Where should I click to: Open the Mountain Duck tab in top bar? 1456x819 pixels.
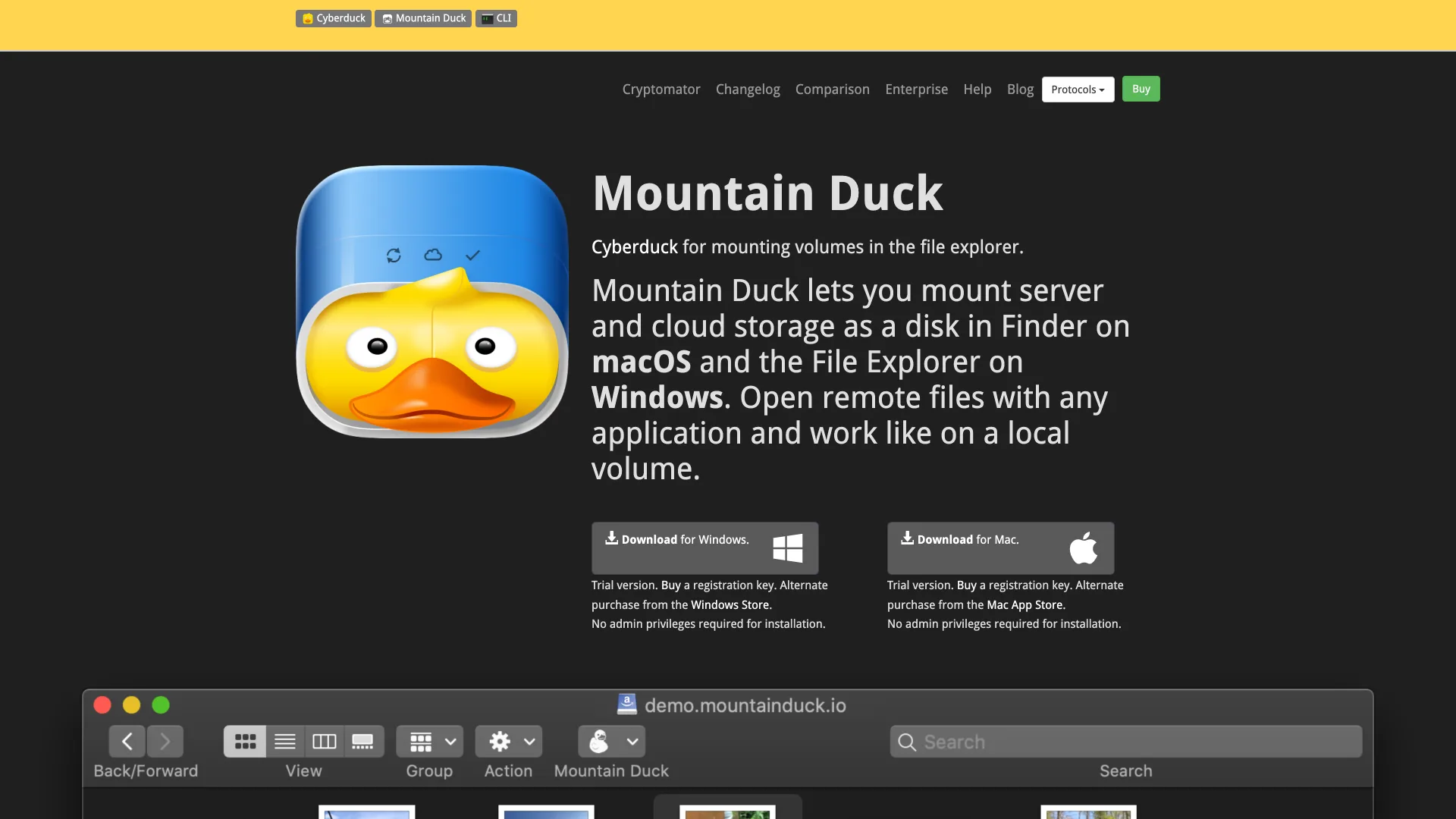pos(423,18)
